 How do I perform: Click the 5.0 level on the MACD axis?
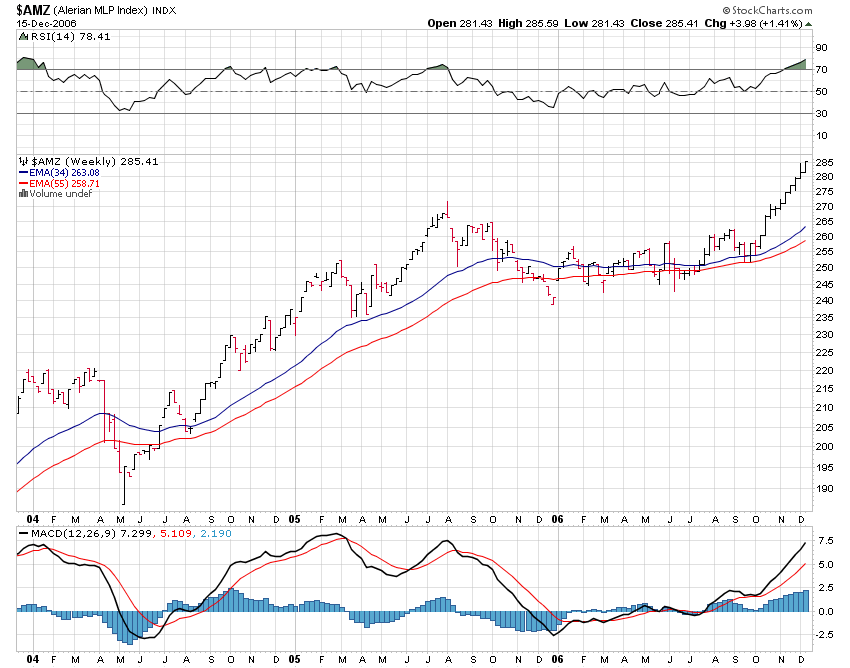coord(826,564)
